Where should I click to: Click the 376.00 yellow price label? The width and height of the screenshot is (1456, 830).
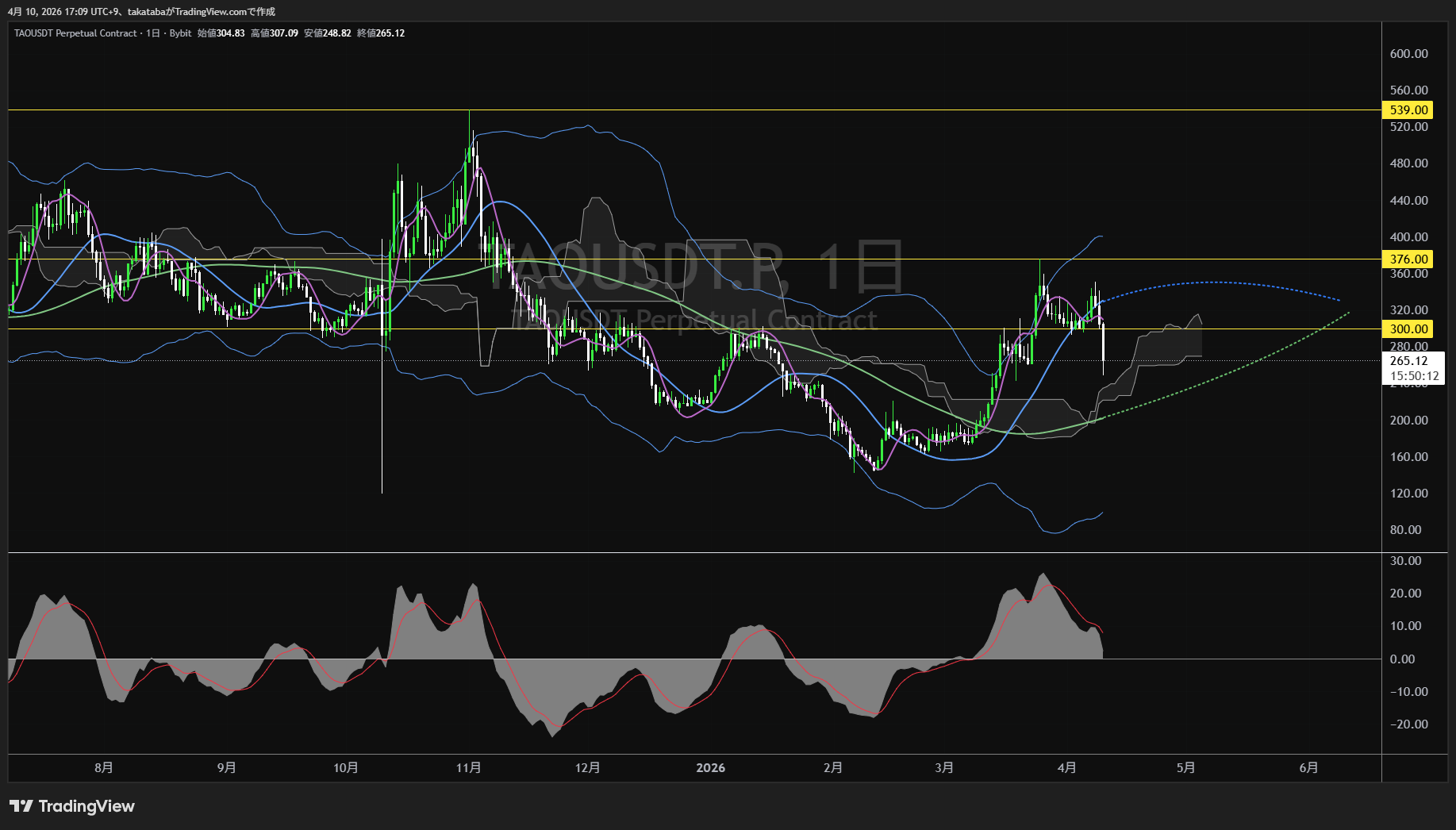(x=1408, y=259)
